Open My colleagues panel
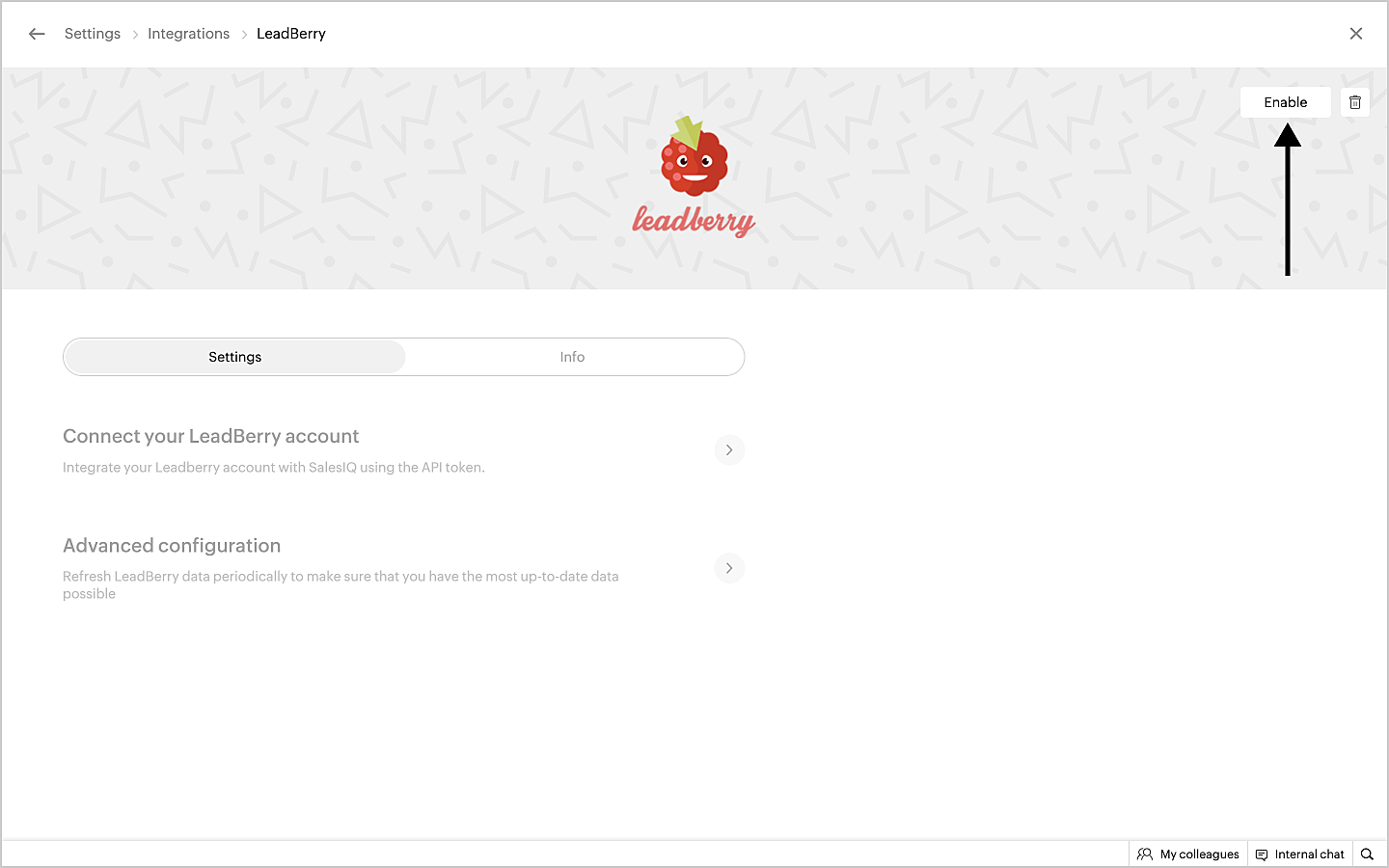1389x868 pixels. pyautogui.click(x=1187, y=854)
